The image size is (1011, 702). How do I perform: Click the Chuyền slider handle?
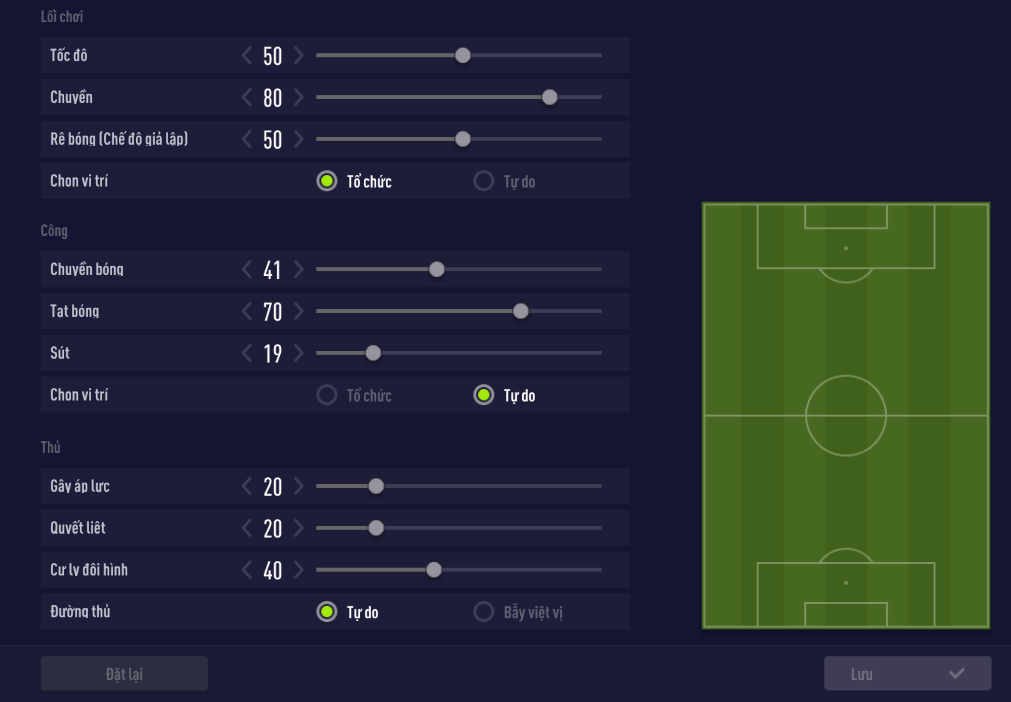pyautogui.click(x=549, y=98)
